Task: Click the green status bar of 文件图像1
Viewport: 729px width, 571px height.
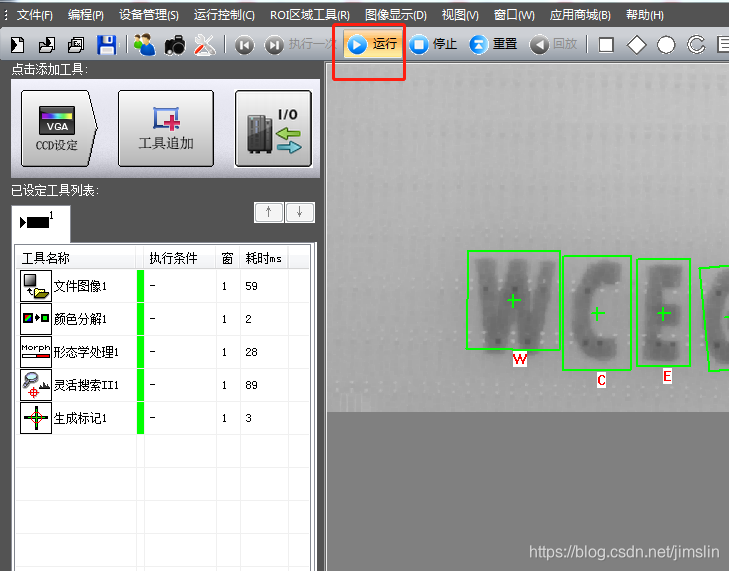Action: [x=140, y=286]
